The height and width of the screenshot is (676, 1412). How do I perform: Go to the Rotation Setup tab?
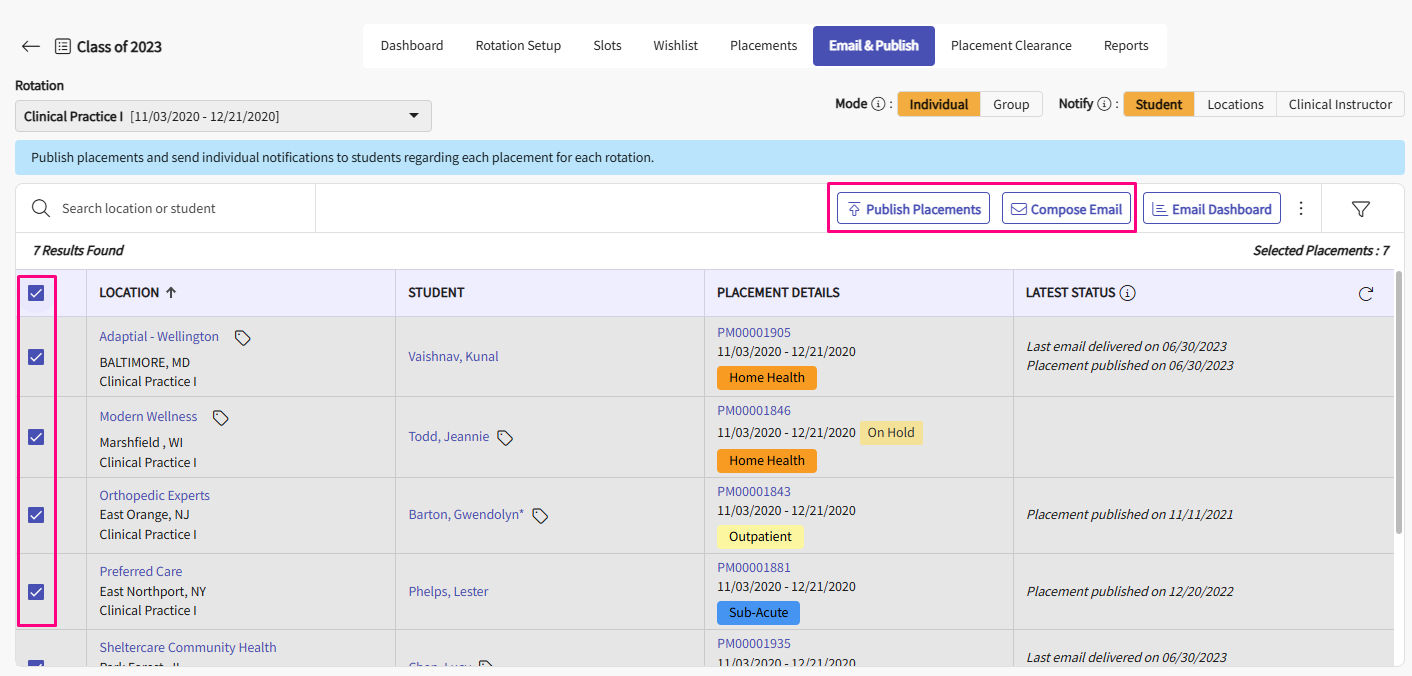click(518, 46)
